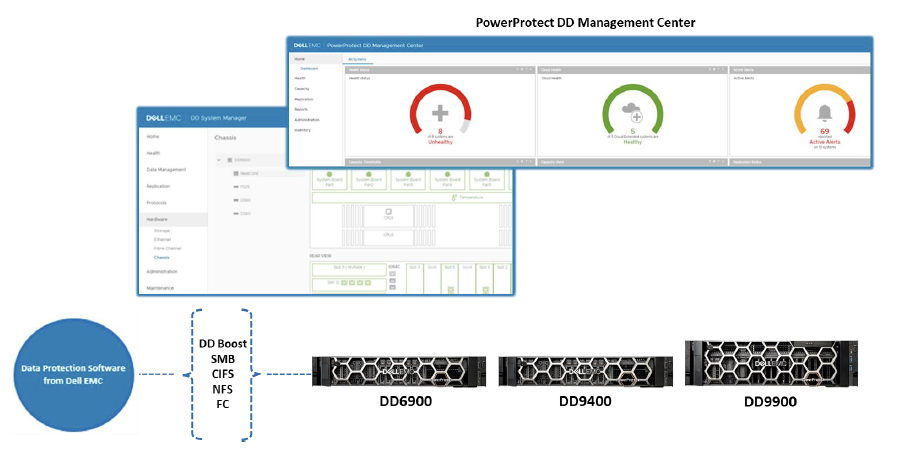
Task: Open Protocols in DD System Manager sidebar
Action: [156, 203]
